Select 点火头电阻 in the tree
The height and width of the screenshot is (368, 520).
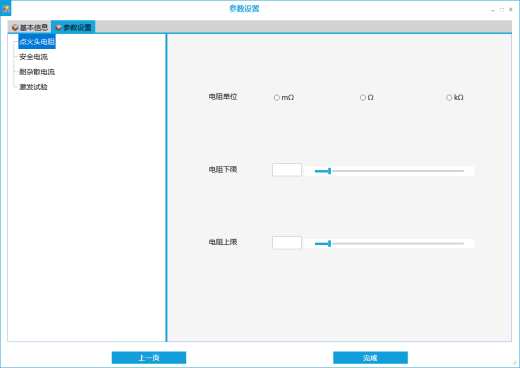[x=37, y=42]
